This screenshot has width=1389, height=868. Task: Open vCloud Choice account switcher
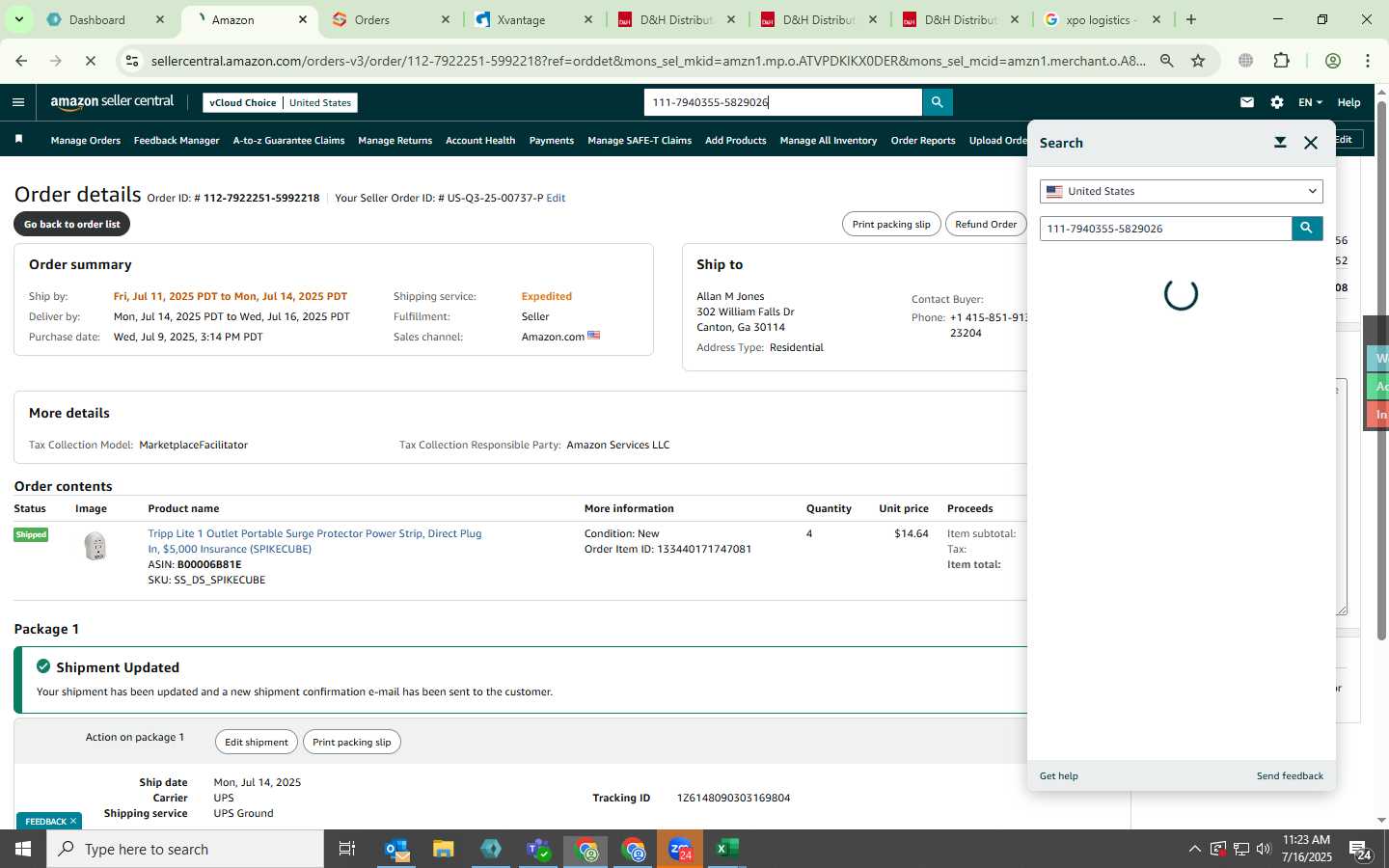281,102
